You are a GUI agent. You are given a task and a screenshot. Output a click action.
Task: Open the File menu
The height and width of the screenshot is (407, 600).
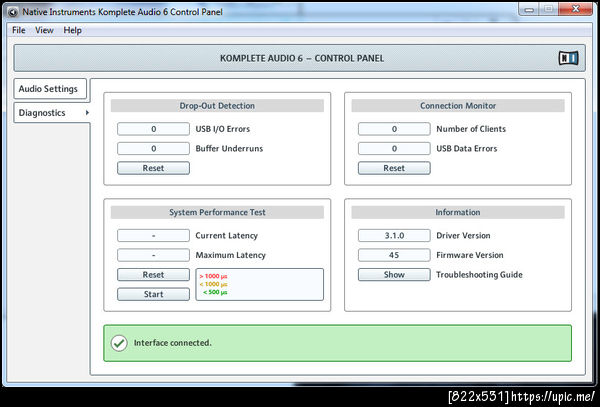click(x=18, y=30)
